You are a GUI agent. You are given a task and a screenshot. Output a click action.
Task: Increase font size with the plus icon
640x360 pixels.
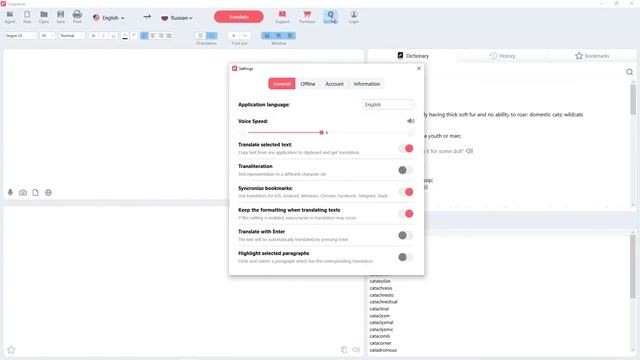coord(234,36)
